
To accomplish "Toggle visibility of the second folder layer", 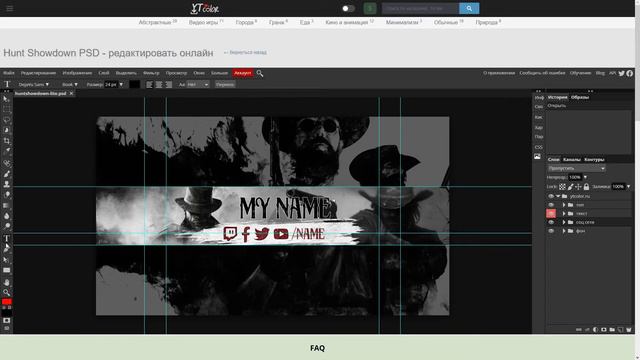I will point(551,205).
